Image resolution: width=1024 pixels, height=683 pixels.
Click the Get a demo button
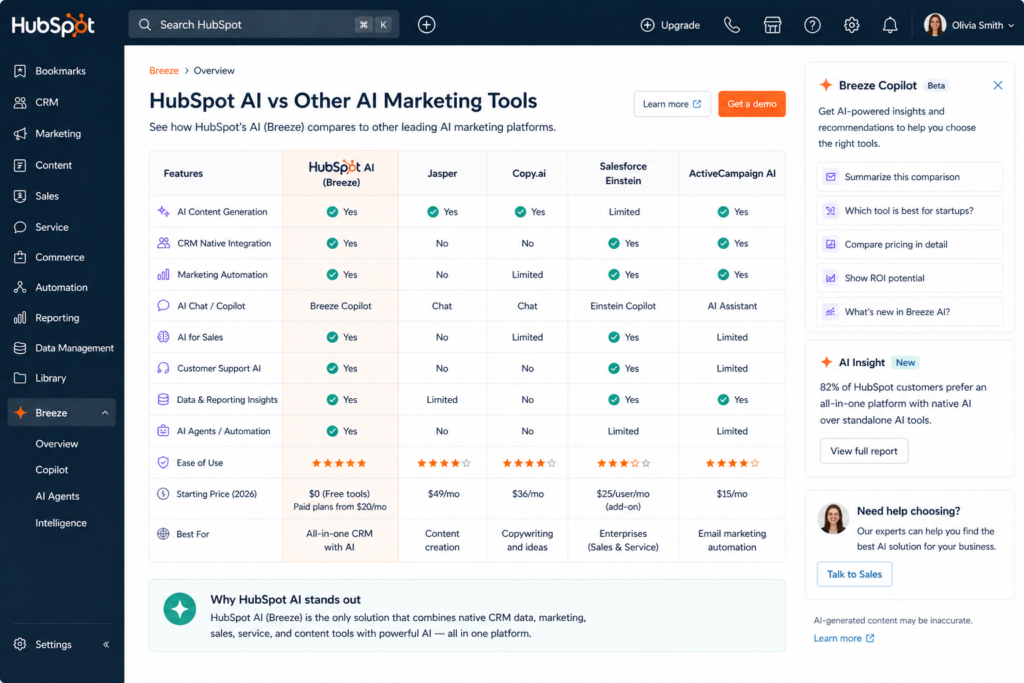coord(752,104)
